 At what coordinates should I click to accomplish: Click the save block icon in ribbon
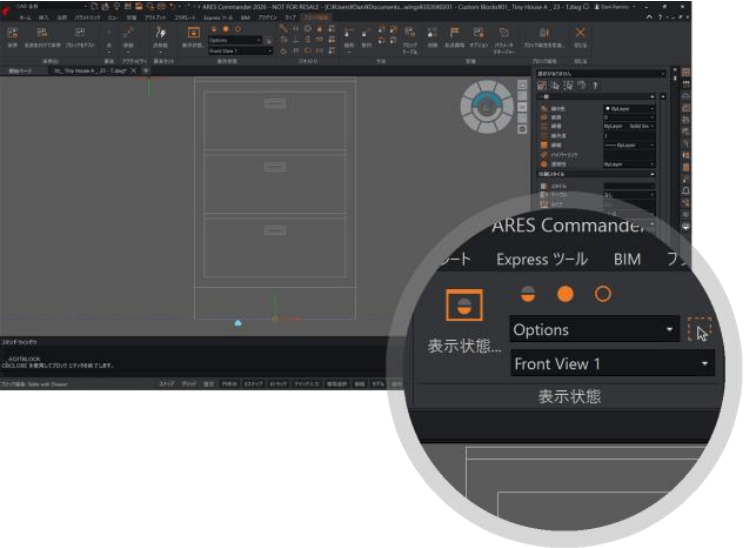click(x=13, y=35)
